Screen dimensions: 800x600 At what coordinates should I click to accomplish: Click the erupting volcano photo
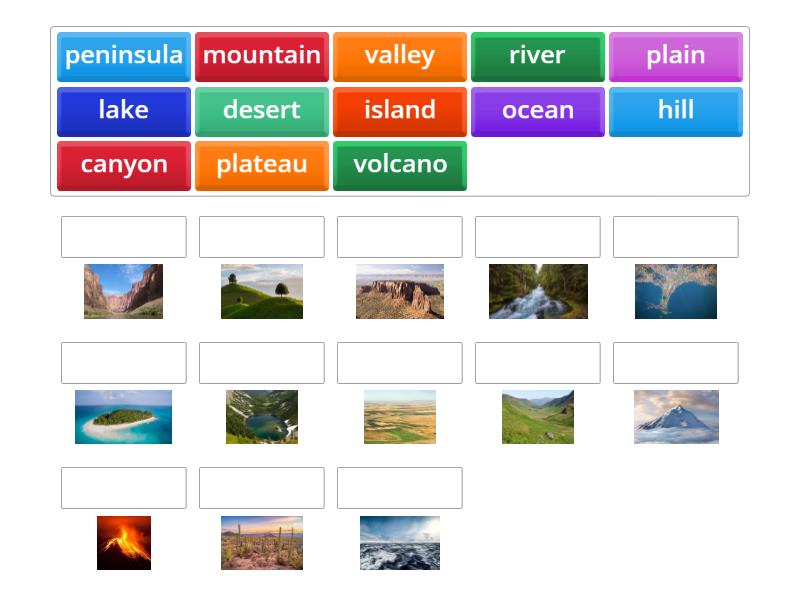point(122,543)
